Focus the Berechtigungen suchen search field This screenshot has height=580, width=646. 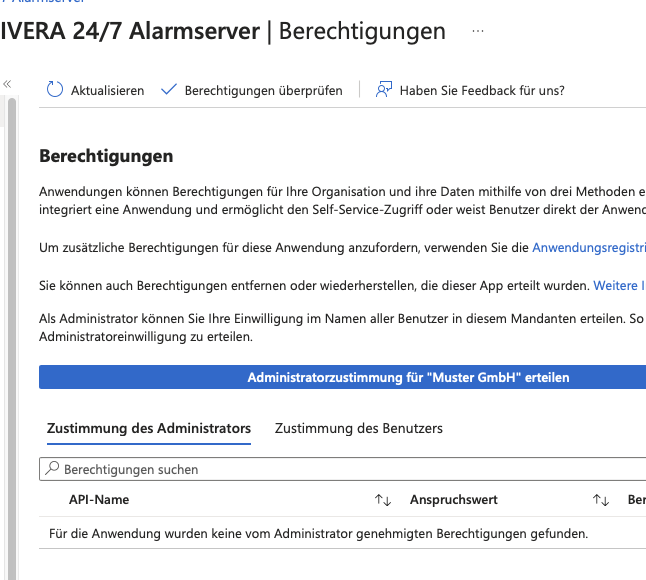[x=340, y=469]
